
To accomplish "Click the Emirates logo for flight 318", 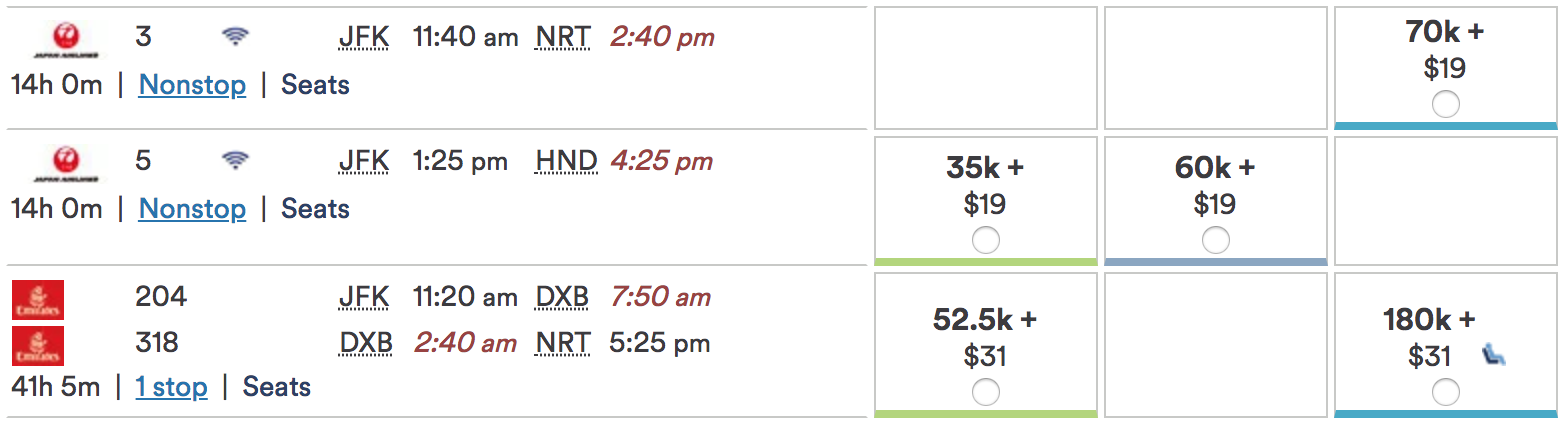I will point(38,345).
